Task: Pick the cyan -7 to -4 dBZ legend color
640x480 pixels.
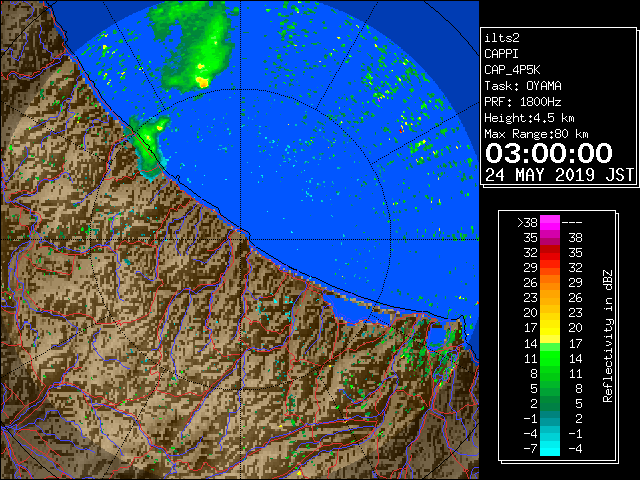Action: [x=550, y=448]
